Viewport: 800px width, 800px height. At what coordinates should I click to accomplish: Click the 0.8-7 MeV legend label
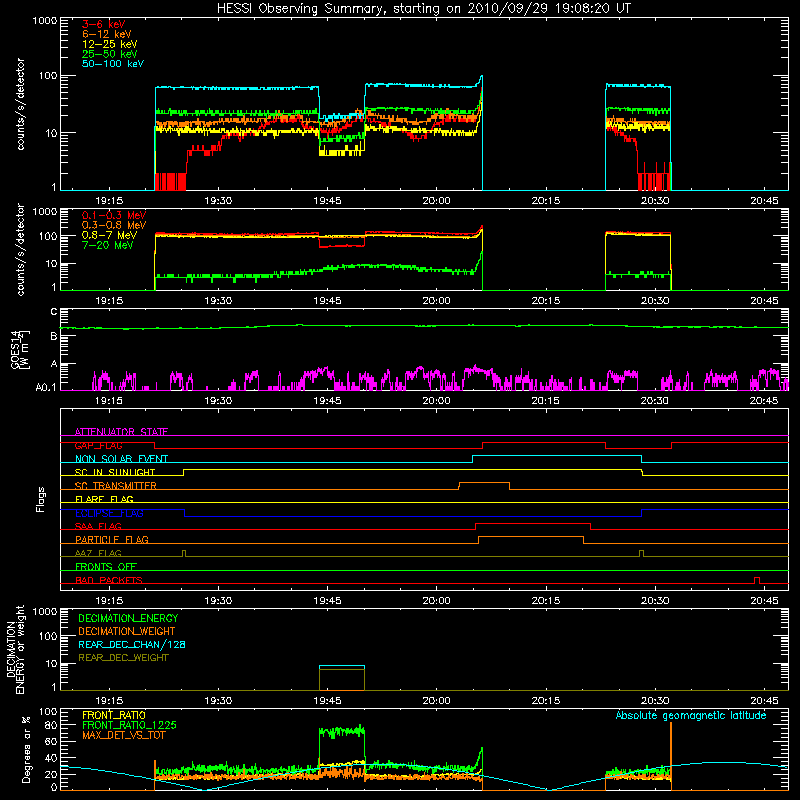[109, 235]
